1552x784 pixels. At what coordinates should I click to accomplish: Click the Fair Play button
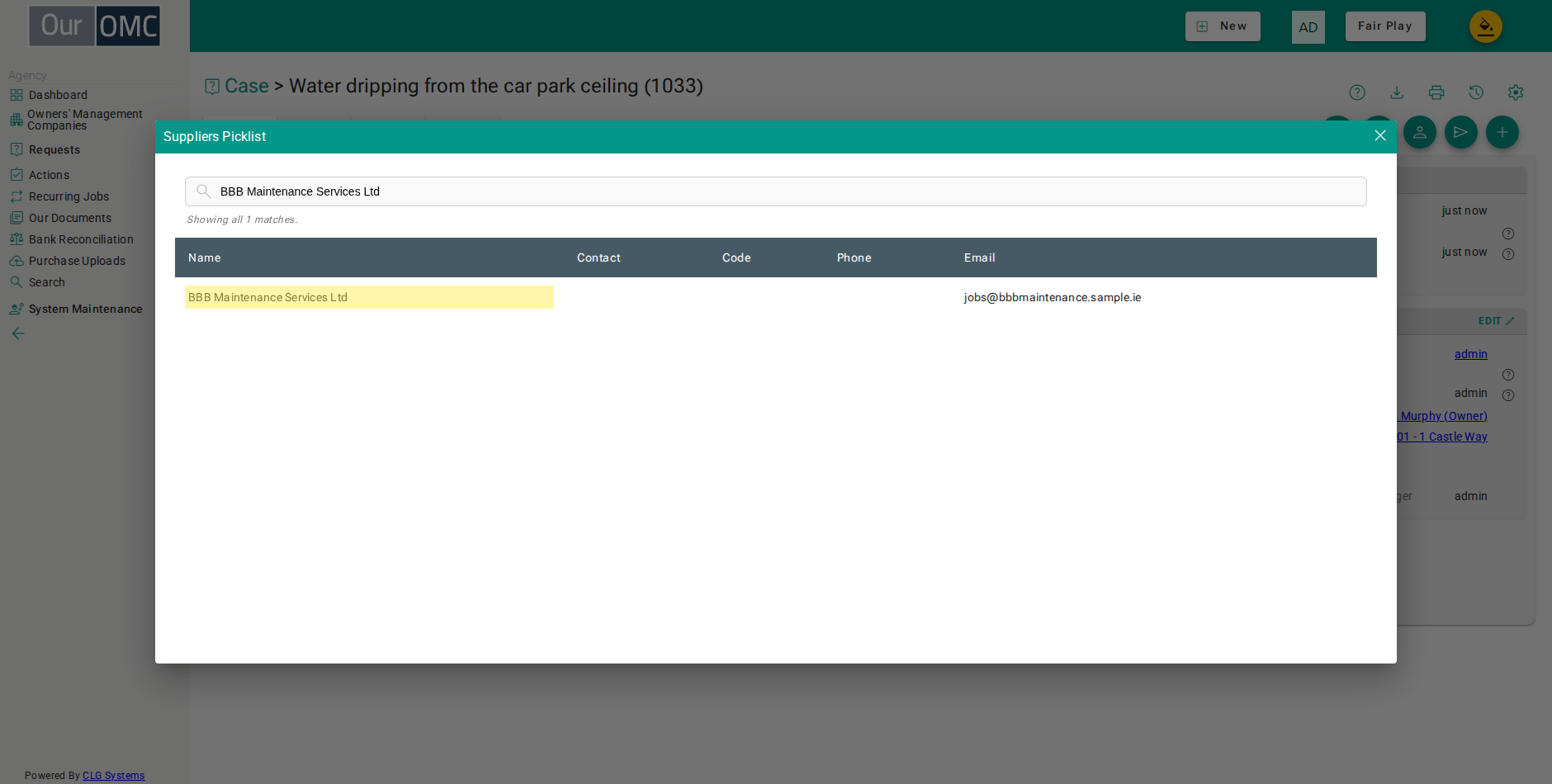pyautogui.click(x=1385, y=26)
